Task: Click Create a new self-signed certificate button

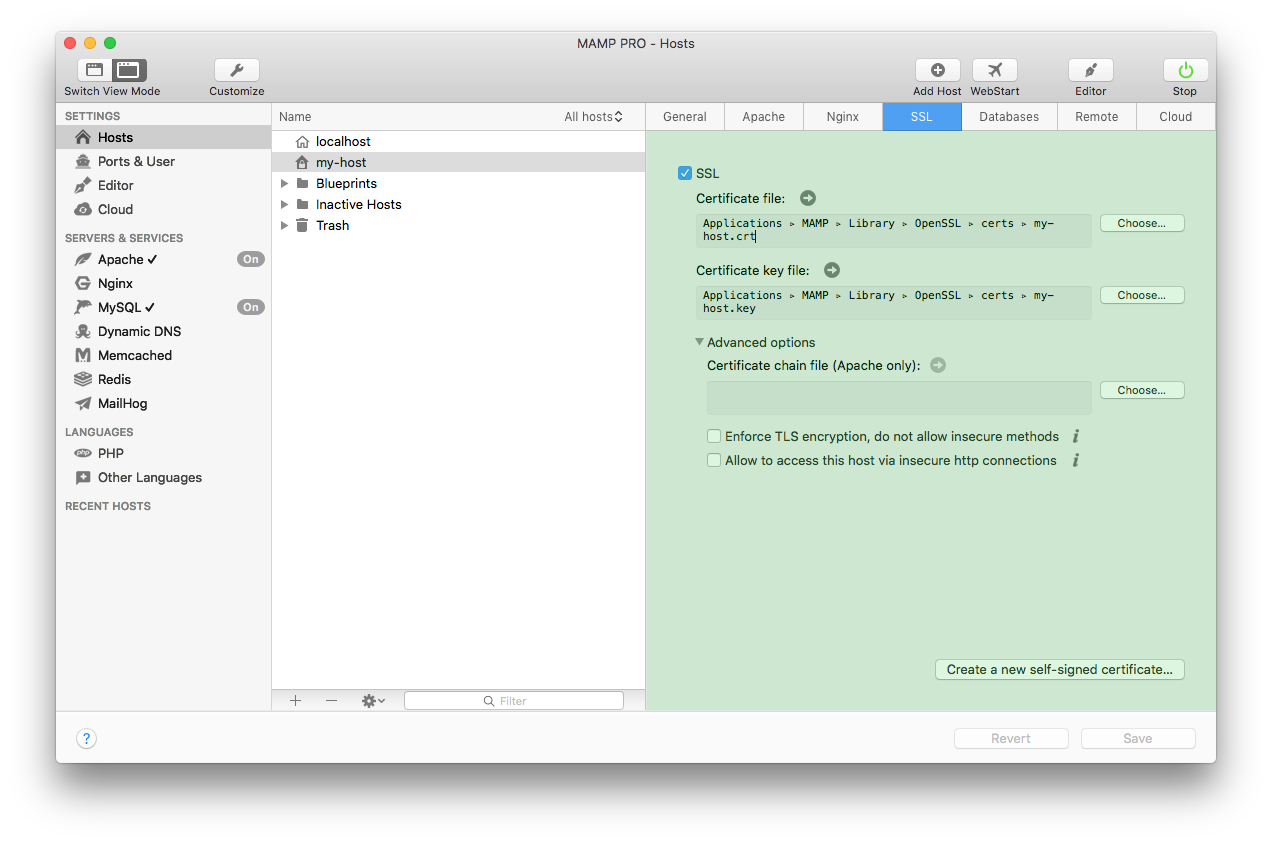Action: (x=1059, y=669)
